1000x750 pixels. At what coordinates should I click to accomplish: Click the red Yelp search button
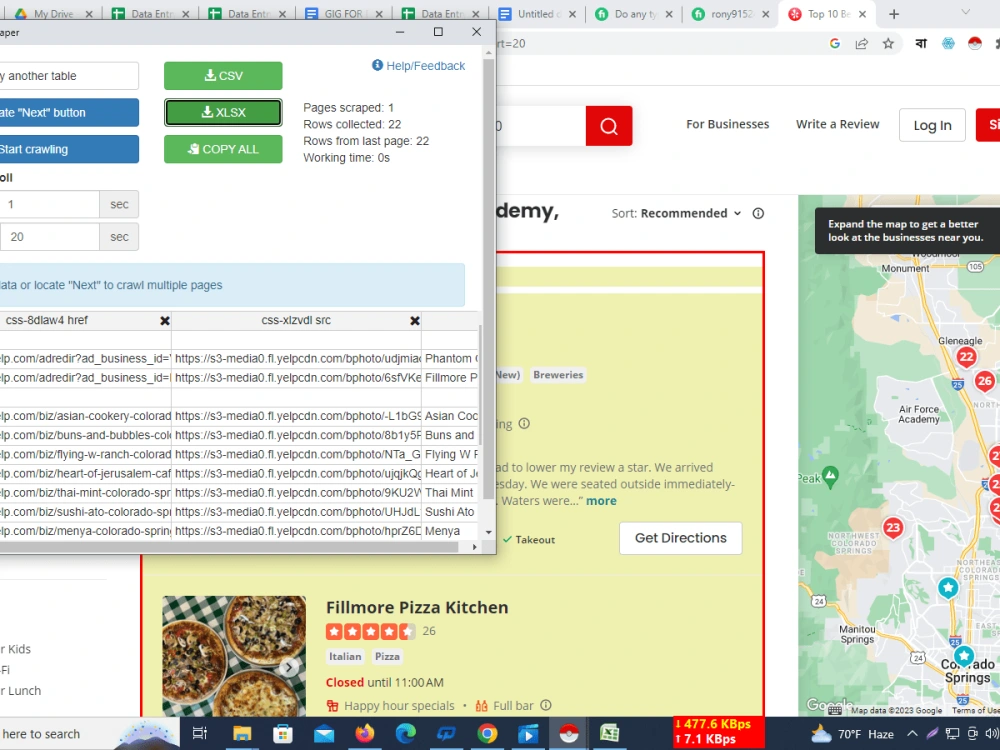(608, 126)
